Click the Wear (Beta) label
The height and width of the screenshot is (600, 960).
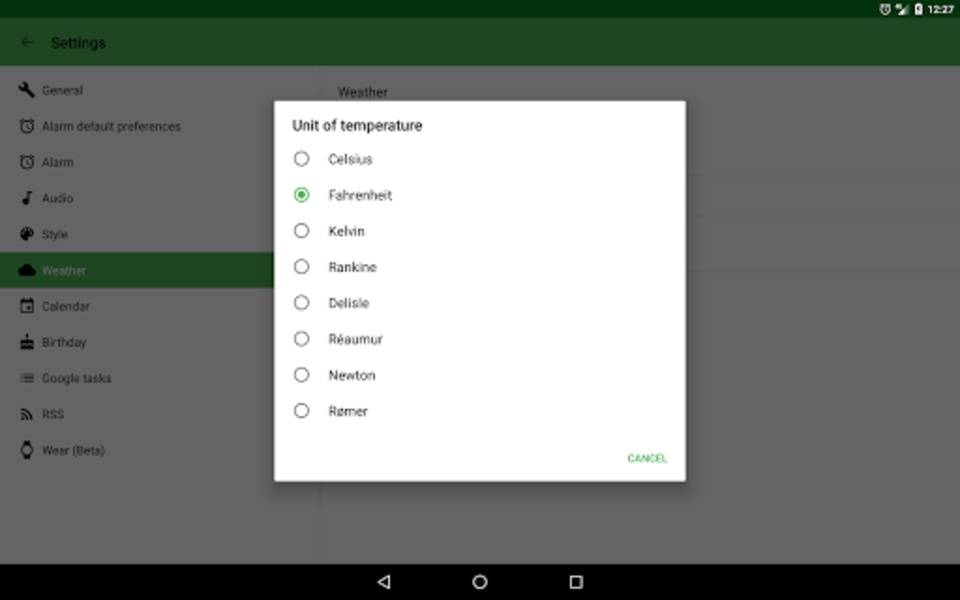coord(73,451)
